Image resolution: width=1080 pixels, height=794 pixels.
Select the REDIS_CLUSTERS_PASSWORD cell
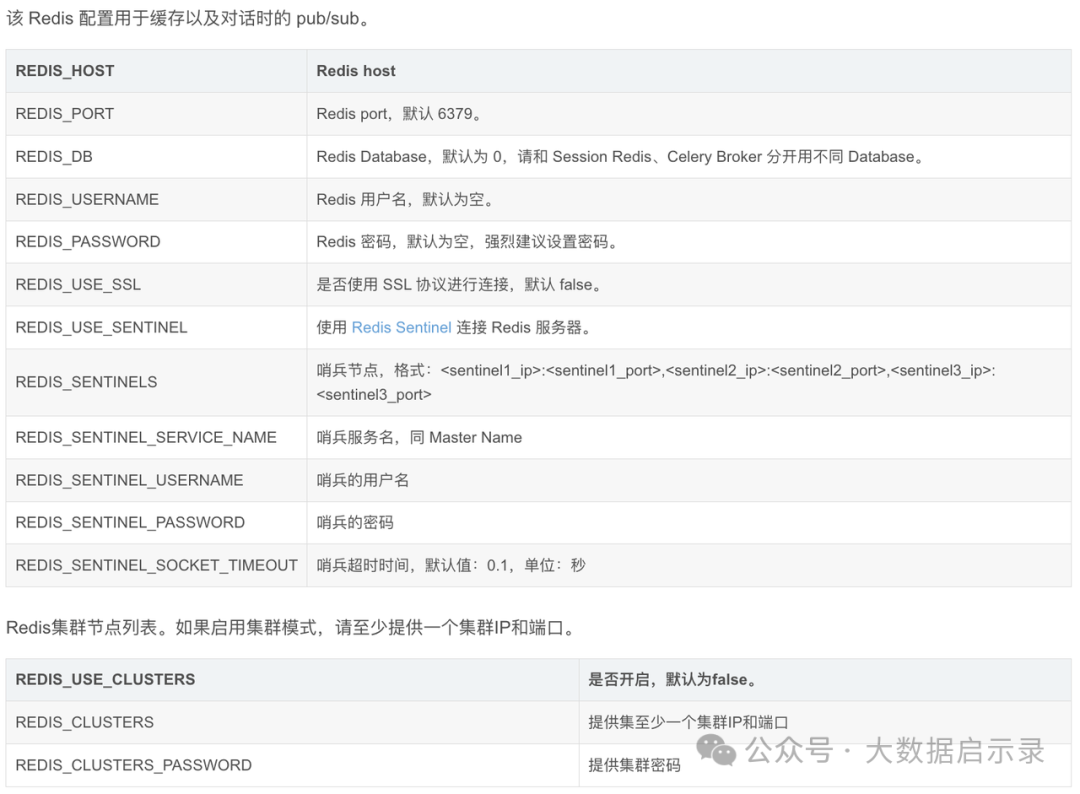tap(293, 765)
